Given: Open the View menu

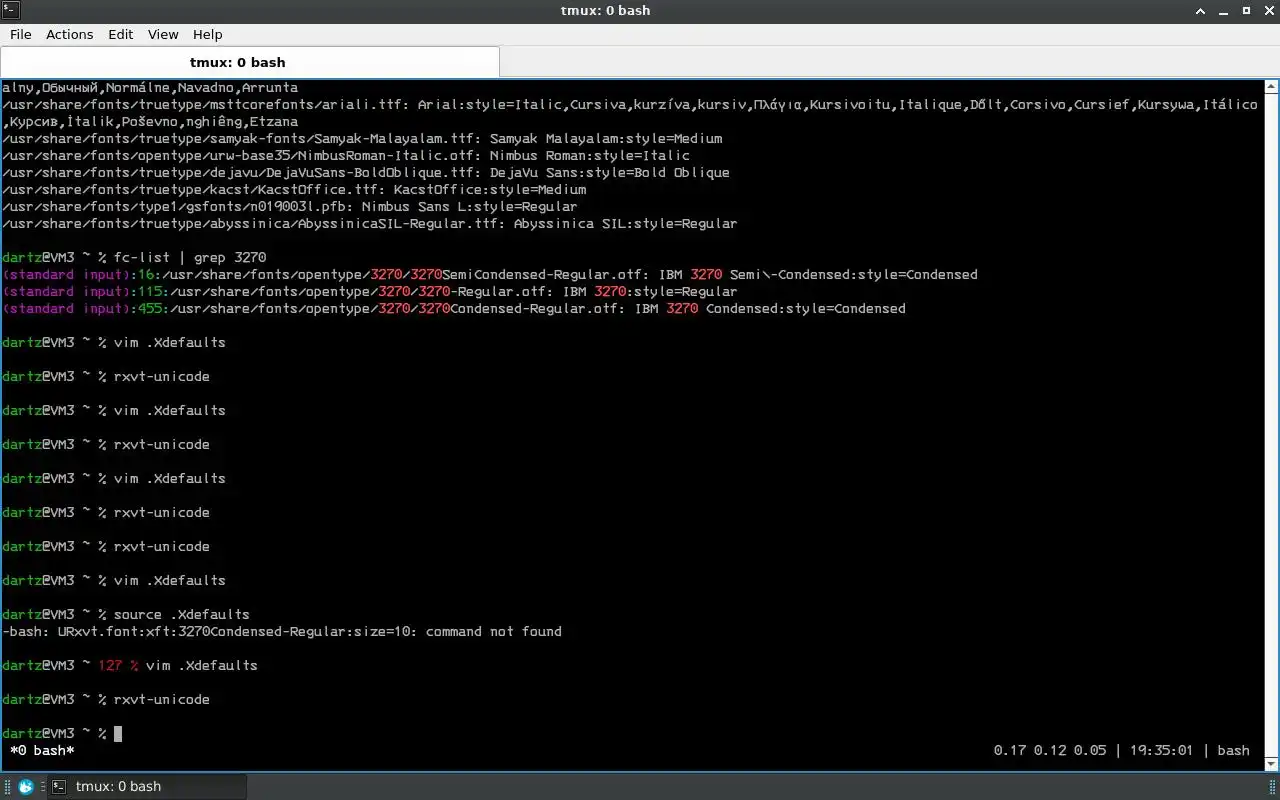Looking at the screenshot, I should tap(163, 34).
